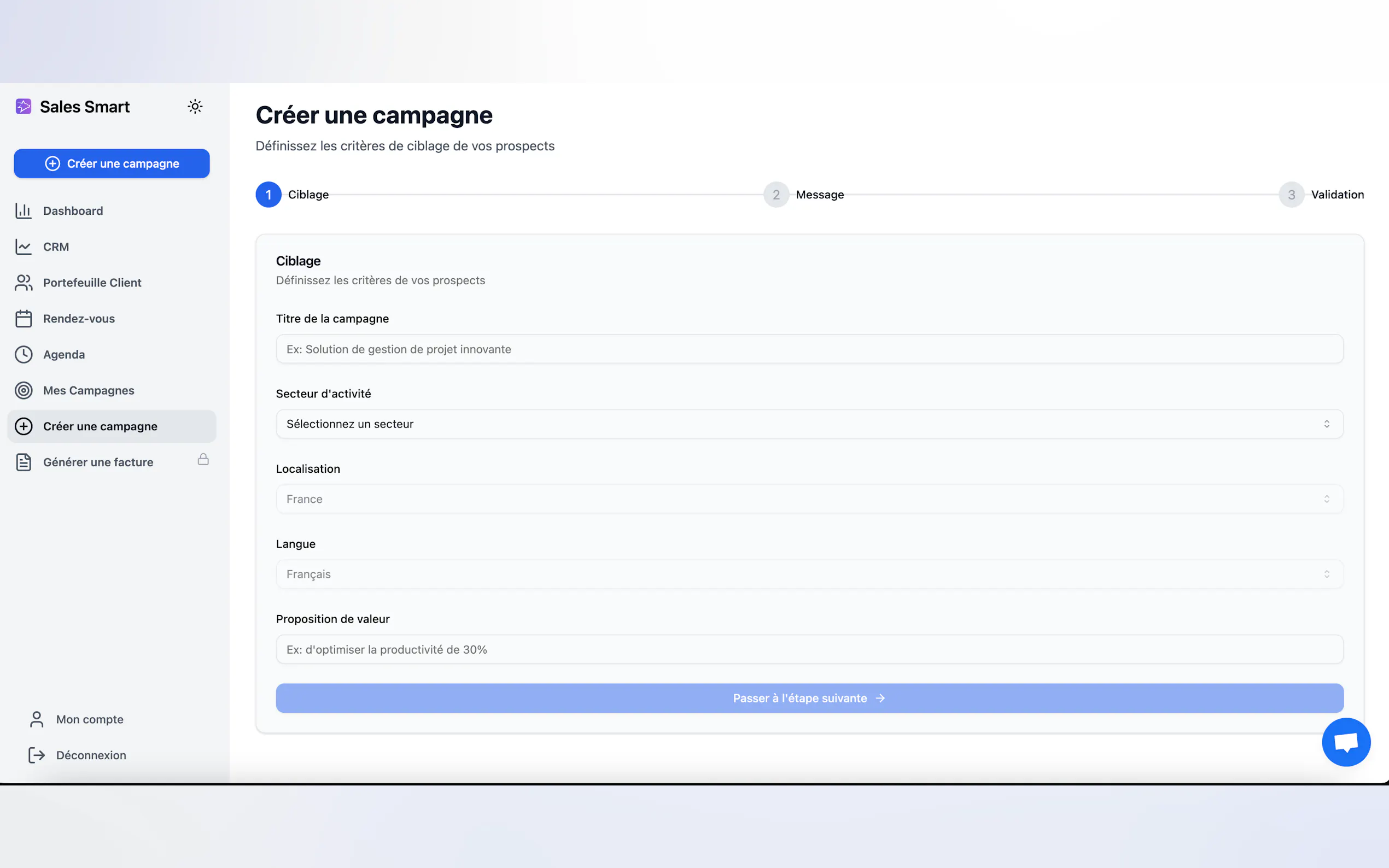Open Mon compte in sidebar

90,719
